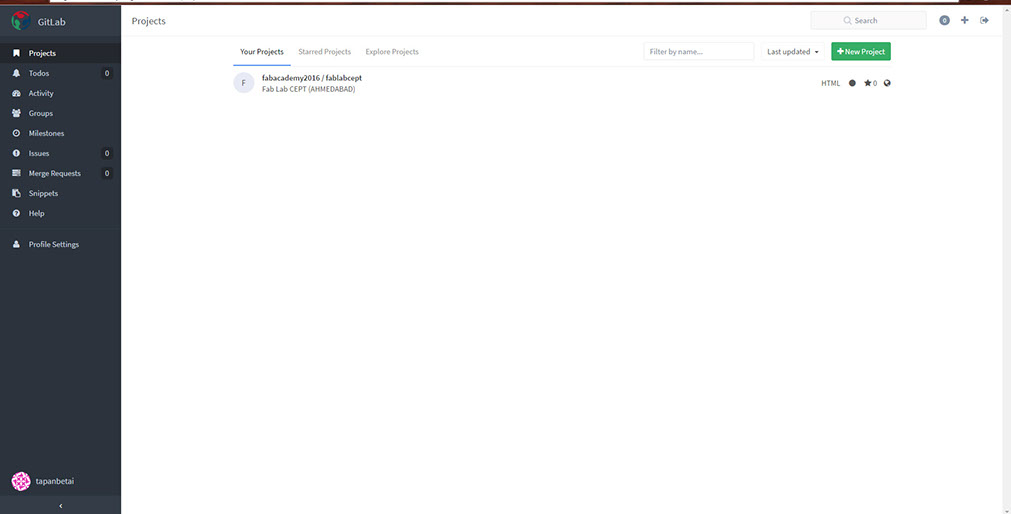Open Groups from the sidebar
1011x514 pixels.
pyautogui.click(x=60, y=113)
